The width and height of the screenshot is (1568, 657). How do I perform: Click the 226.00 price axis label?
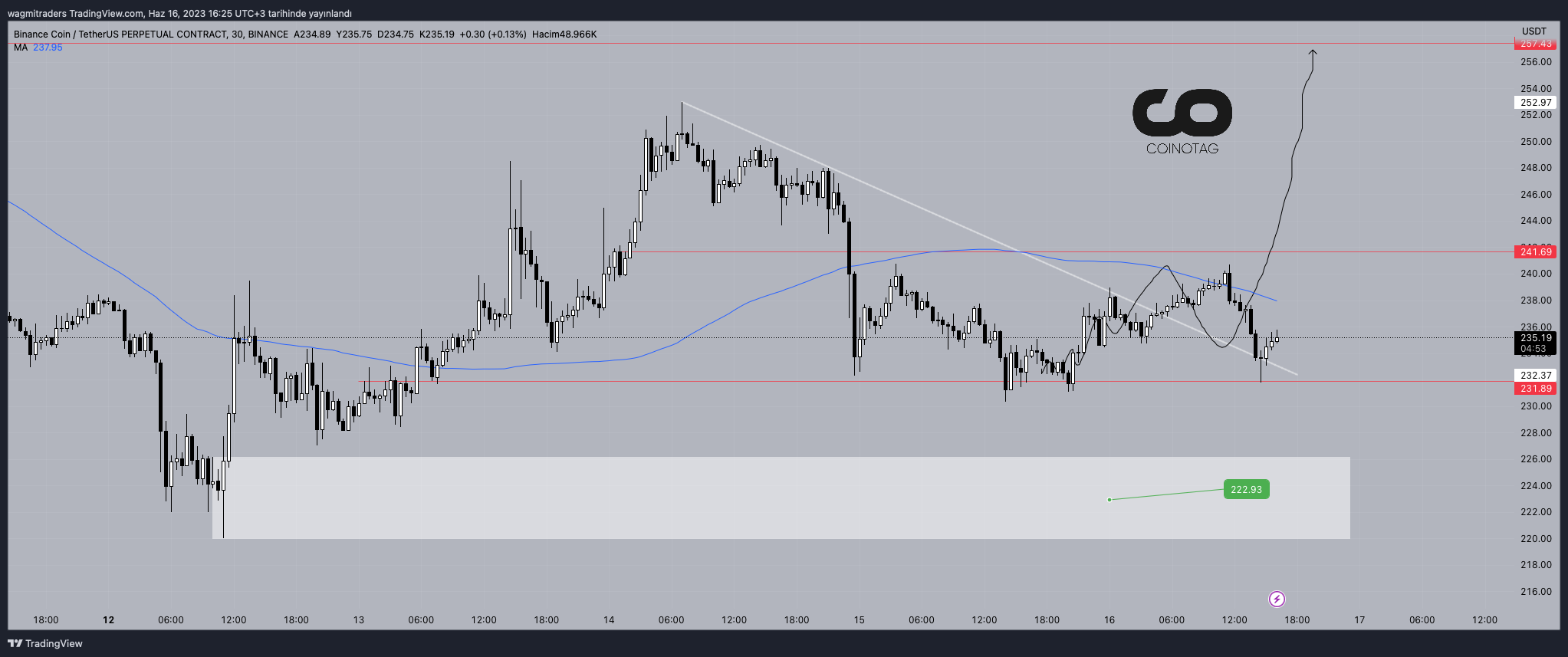click(x=1536, y=459)
